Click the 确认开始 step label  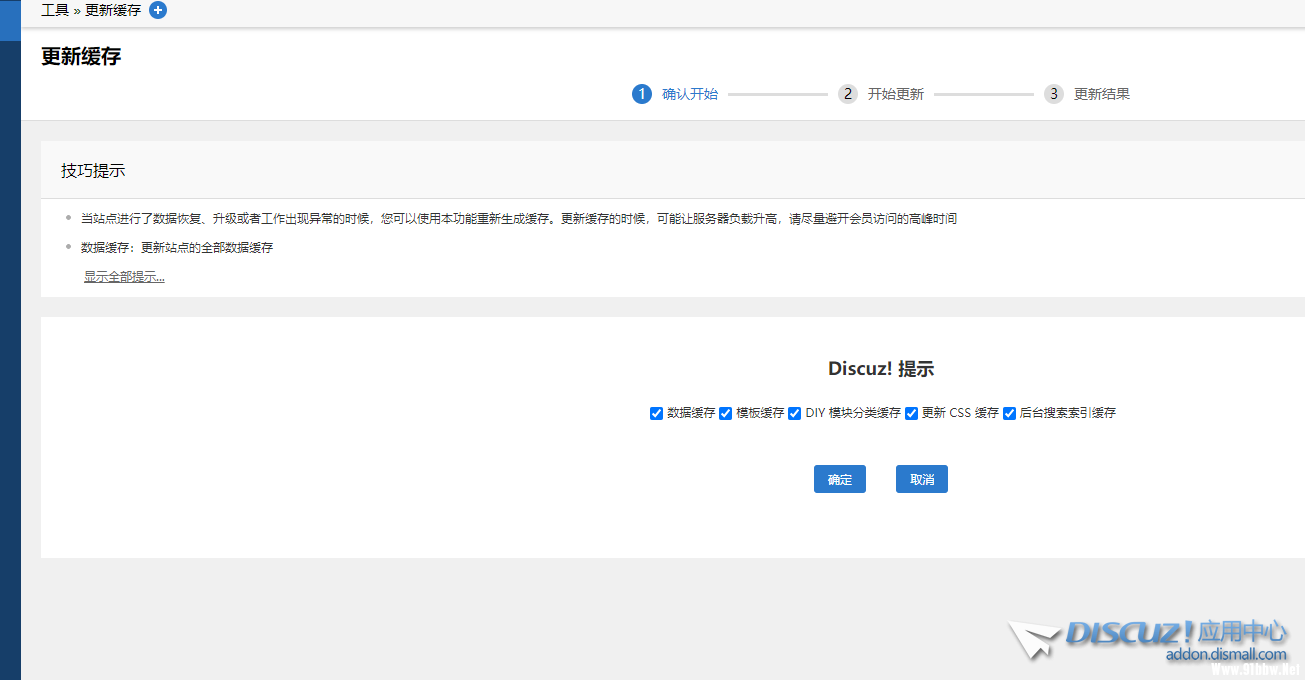(x=690, y=94)
